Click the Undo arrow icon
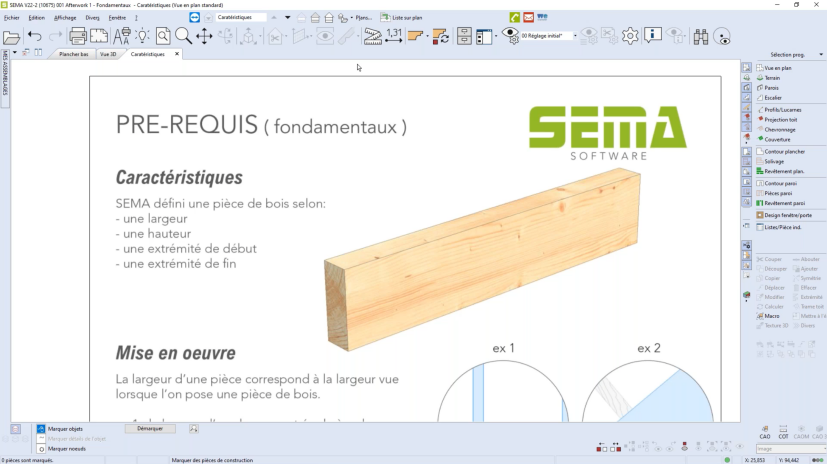Image resolution: width=827 pixels, height=464 pixels. (34, 37)
